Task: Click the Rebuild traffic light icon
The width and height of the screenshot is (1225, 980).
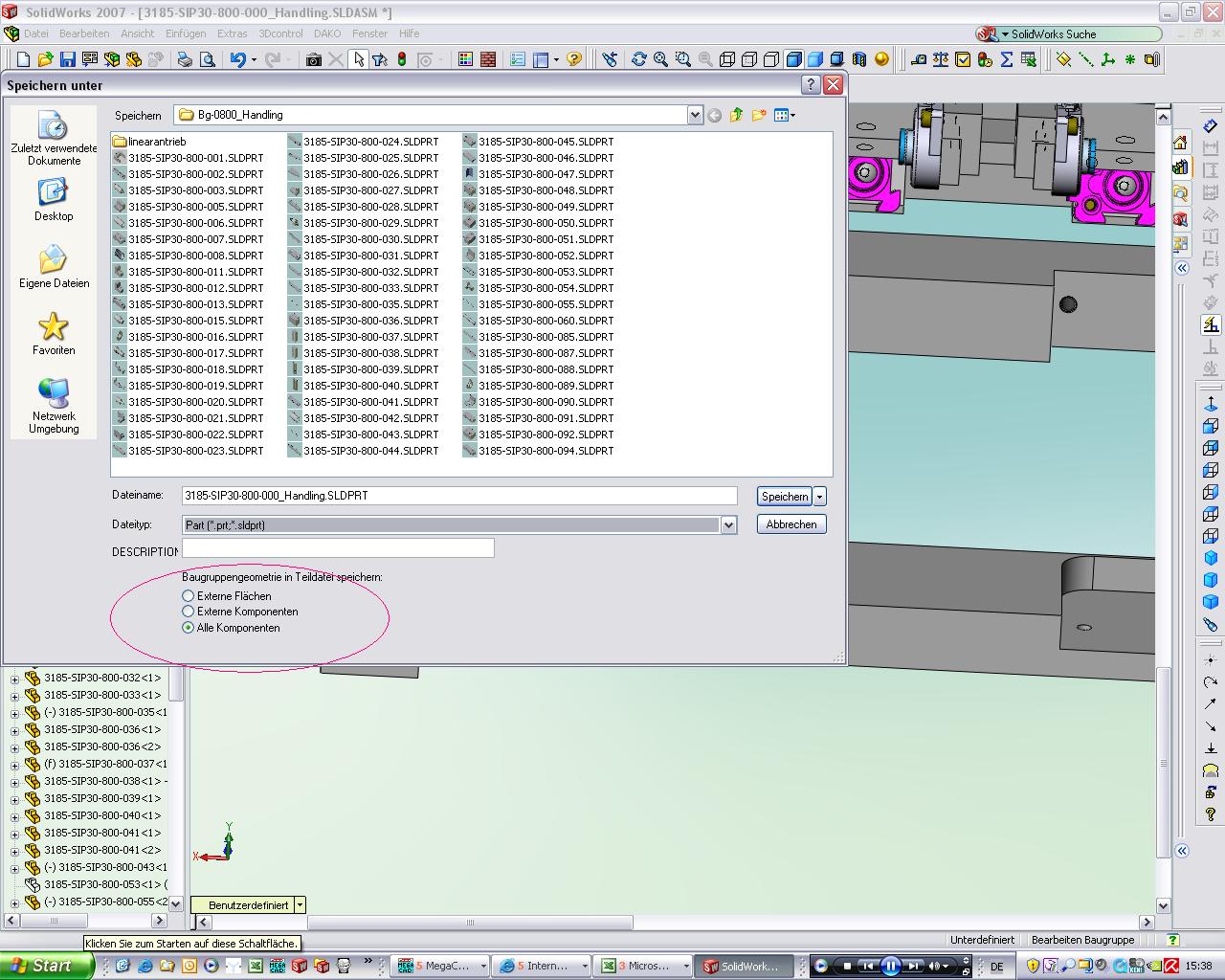Action: (402, 59)
